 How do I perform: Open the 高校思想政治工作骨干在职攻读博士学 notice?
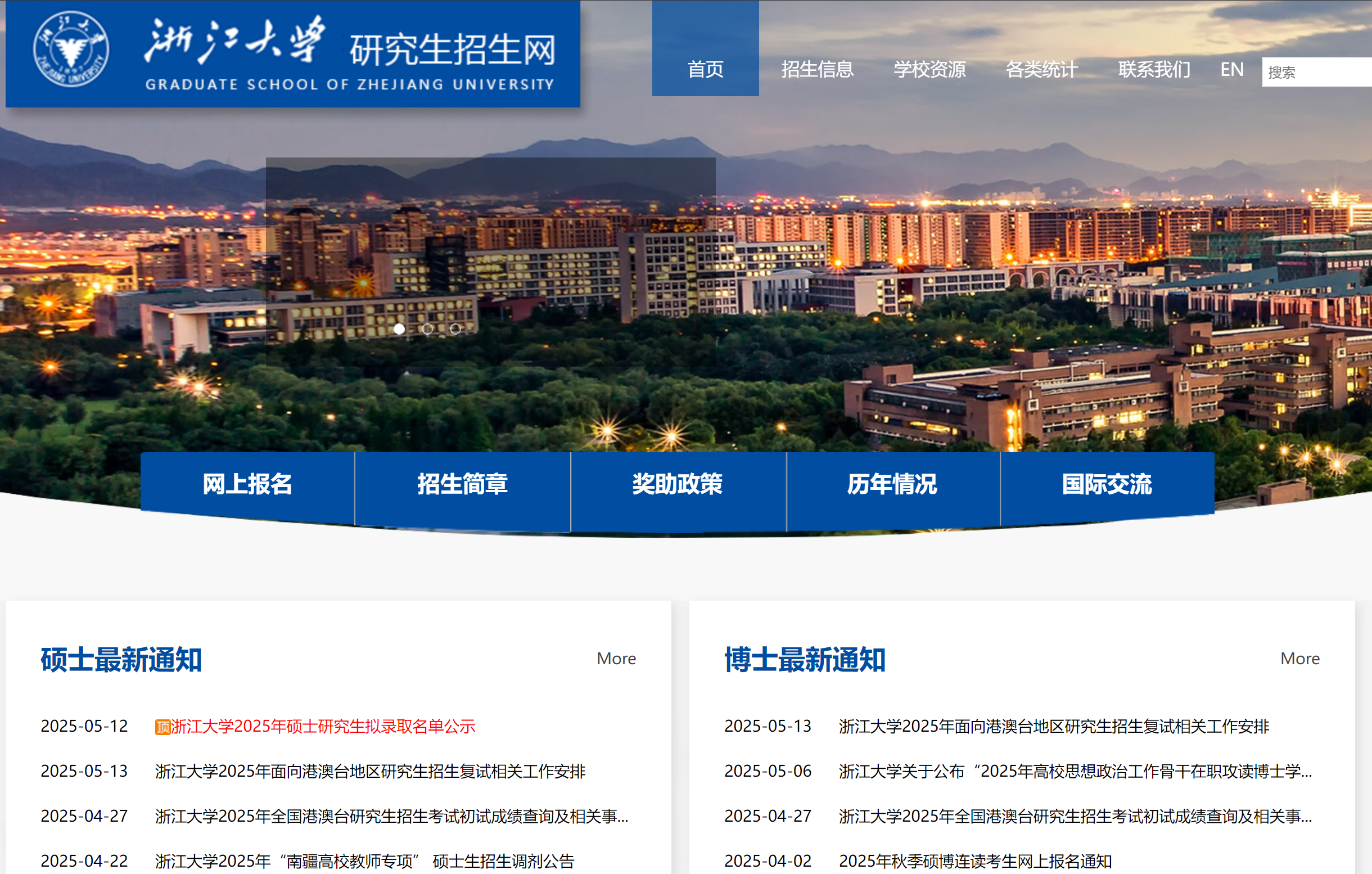pyautogui.click(x=1076, y=772)
